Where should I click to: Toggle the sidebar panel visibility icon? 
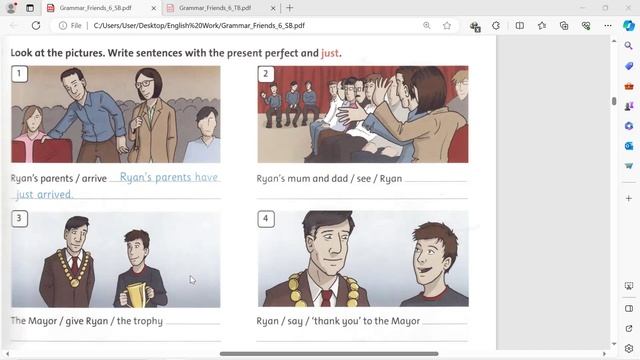click(x=629, y=308)
